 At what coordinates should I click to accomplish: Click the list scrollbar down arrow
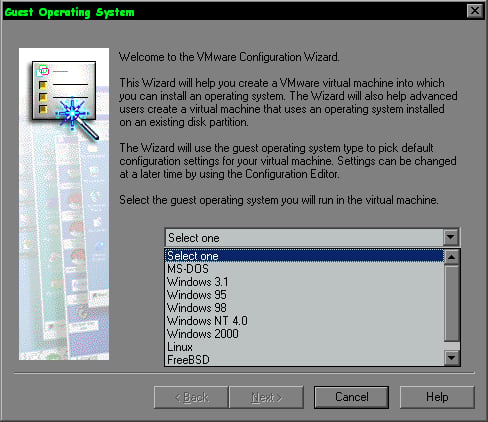452,358
